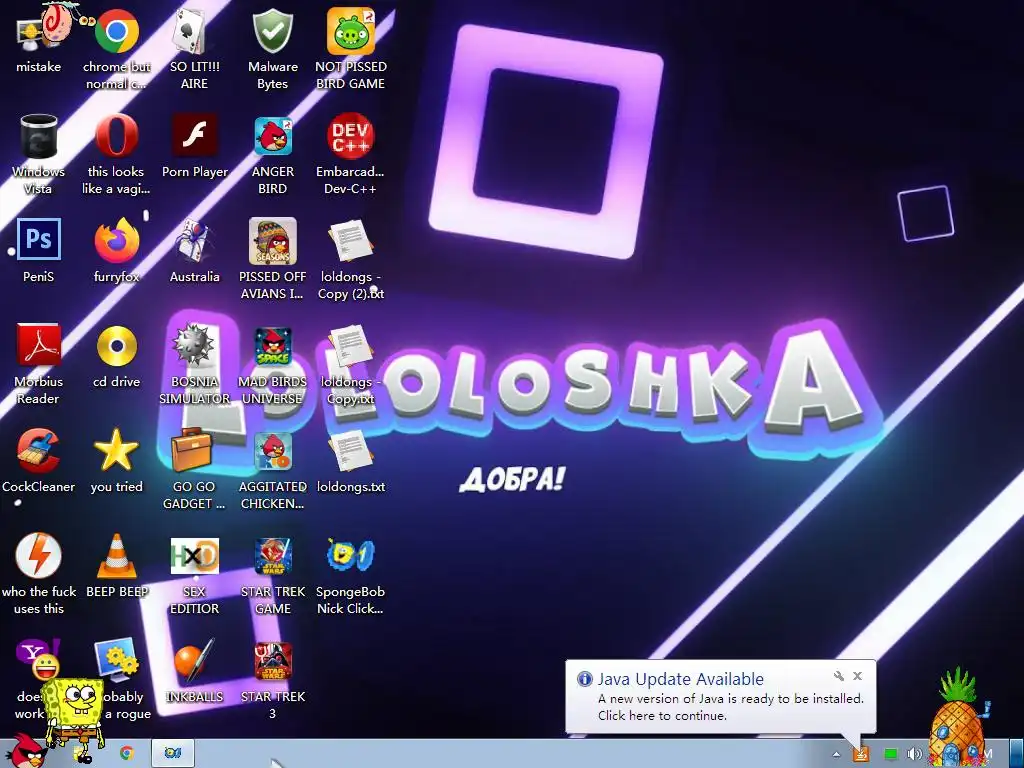The width and height of the screenshot is (1024, 768).
Task: Launch the red Opera browser icon
Action: [x=116, y=136]
